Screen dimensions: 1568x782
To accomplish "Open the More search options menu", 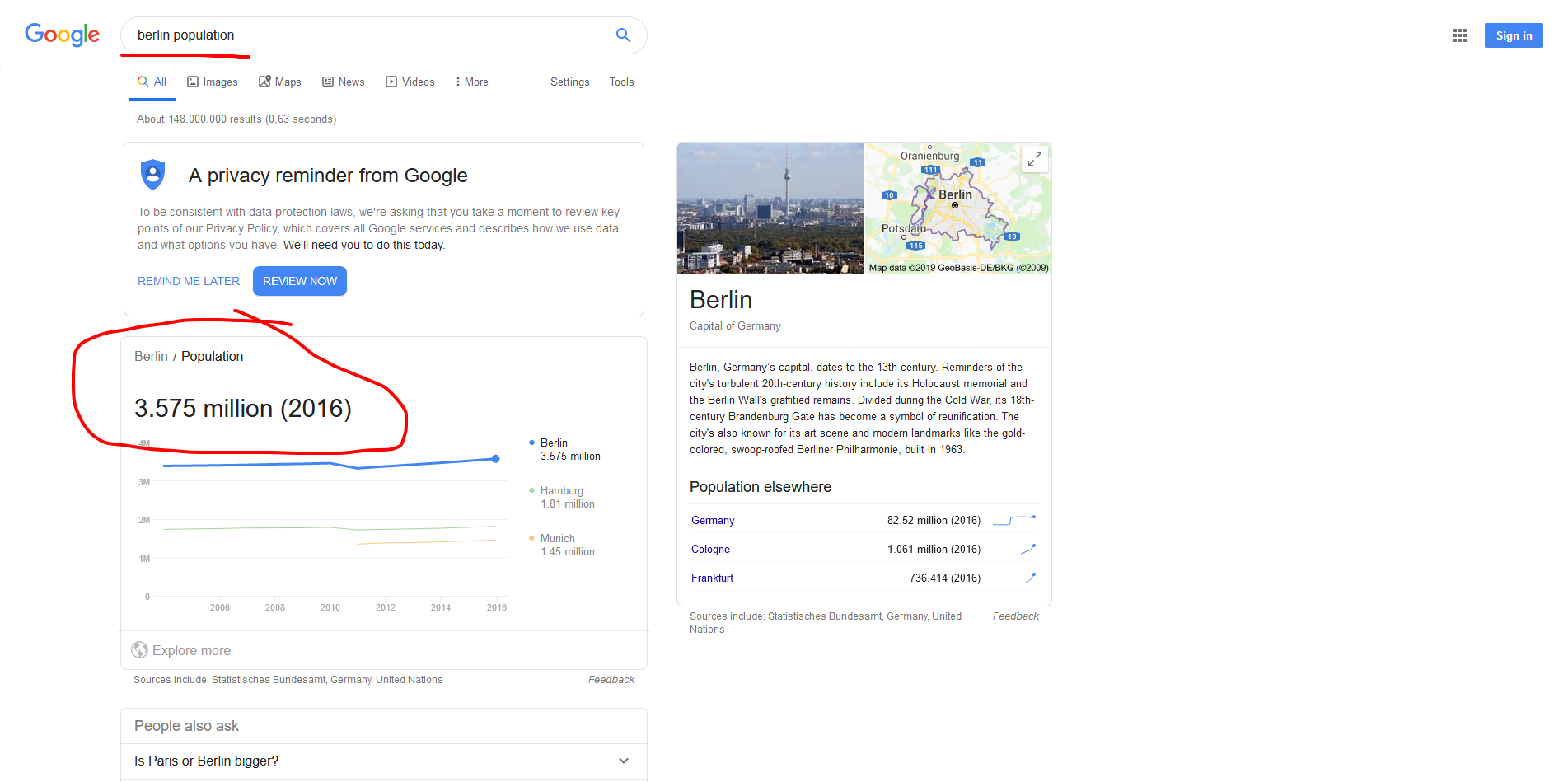I will (x=472, y=82).
